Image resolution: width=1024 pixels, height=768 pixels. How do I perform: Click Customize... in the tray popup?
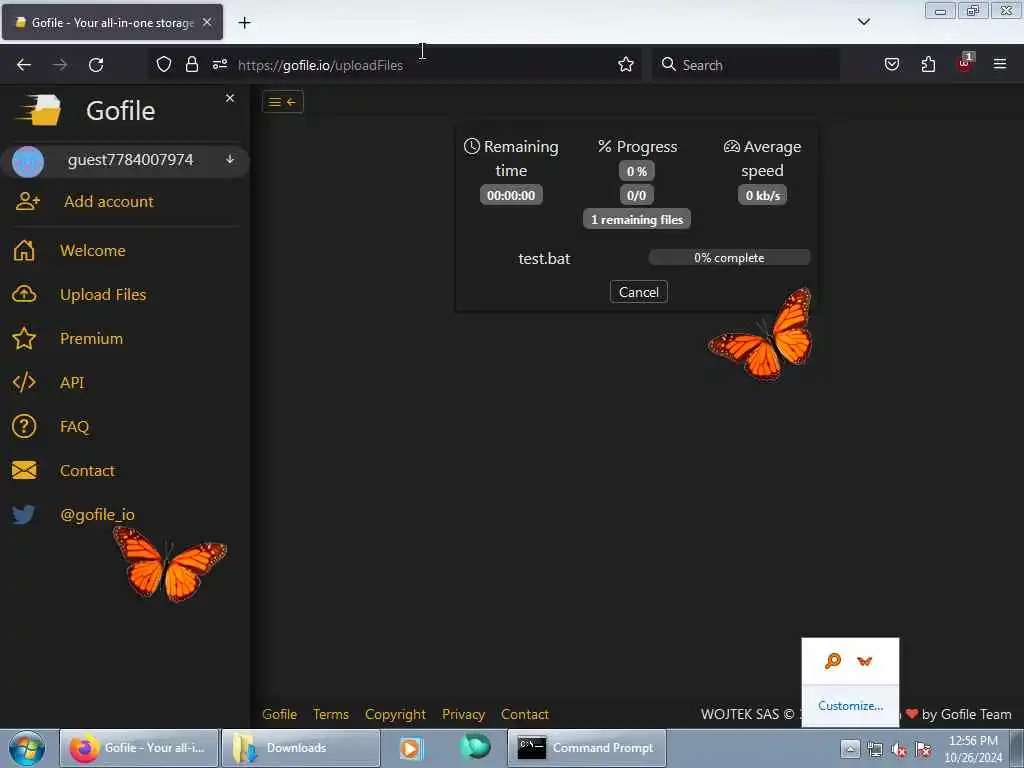(850, 706)
